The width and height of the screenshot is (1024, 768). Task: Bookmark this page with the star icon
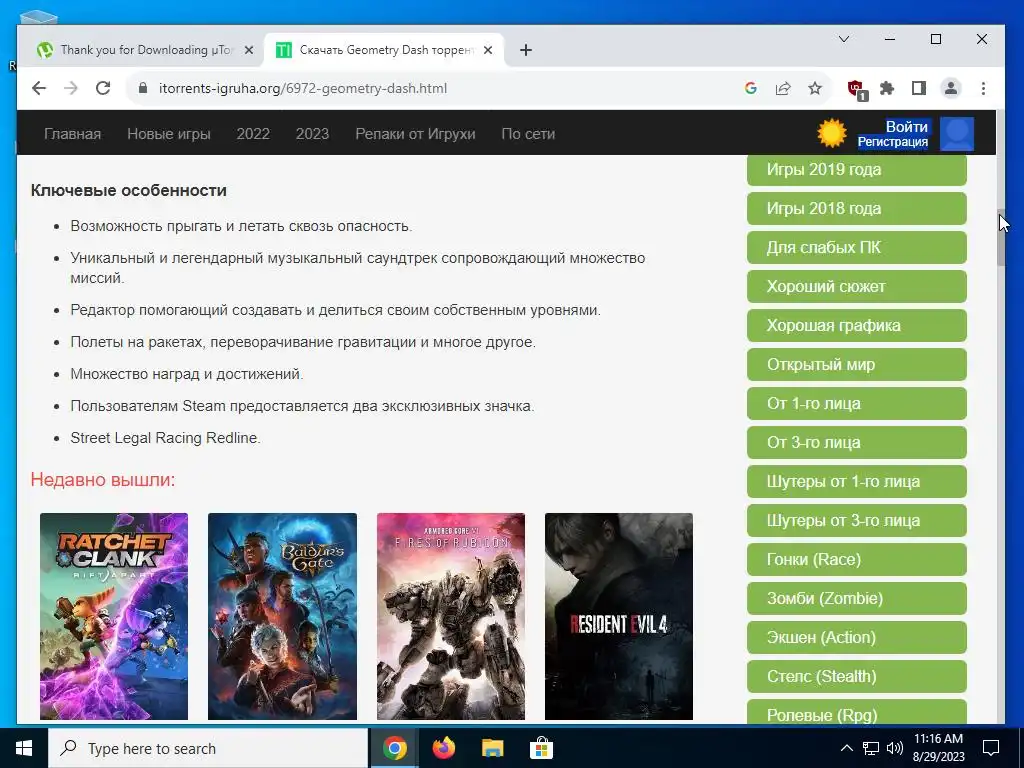click(x=814, y=88)
